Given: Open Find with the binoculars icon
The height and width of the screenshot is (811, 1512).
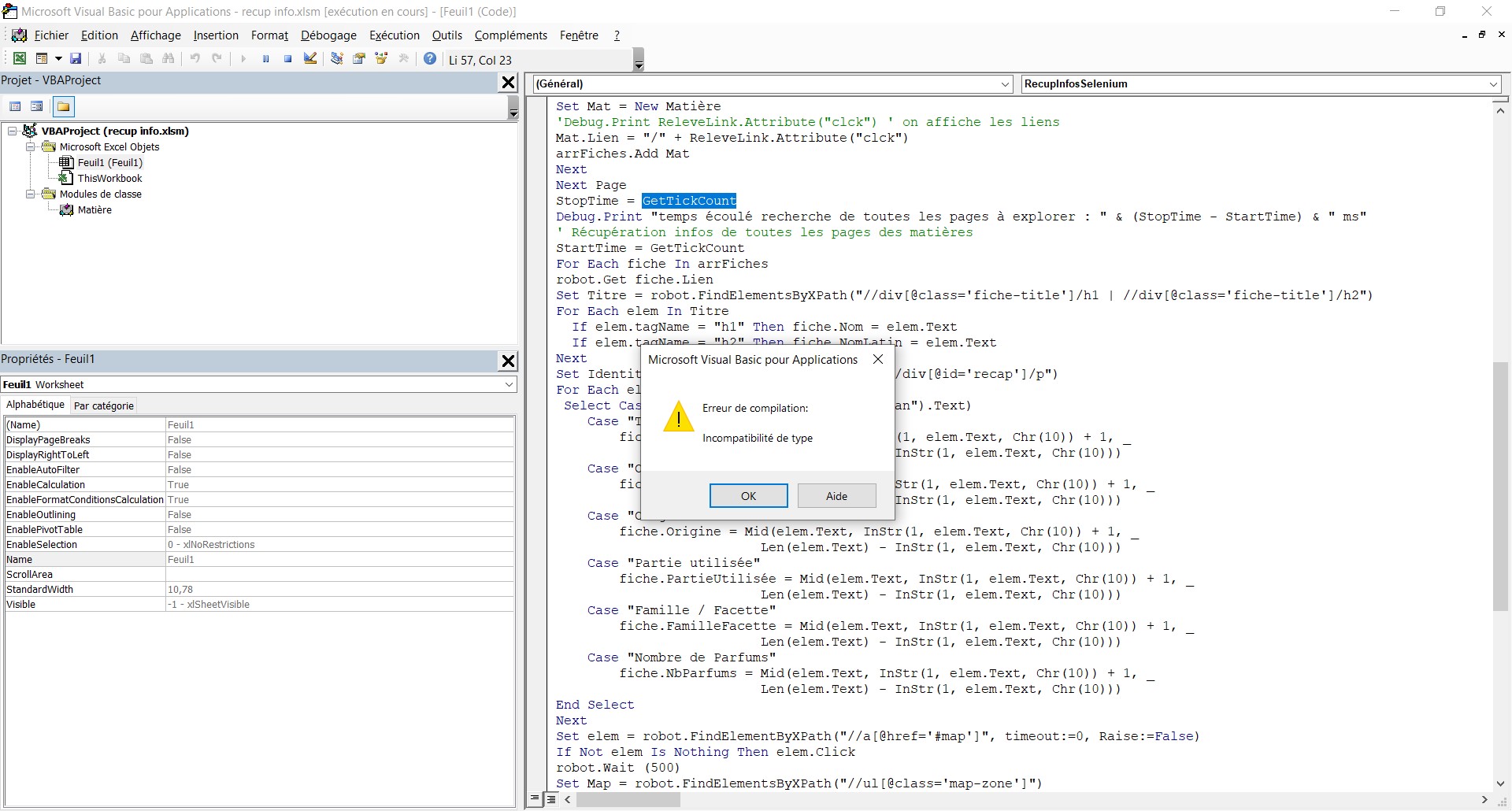Looking at the screenshot, I should 168,59.
